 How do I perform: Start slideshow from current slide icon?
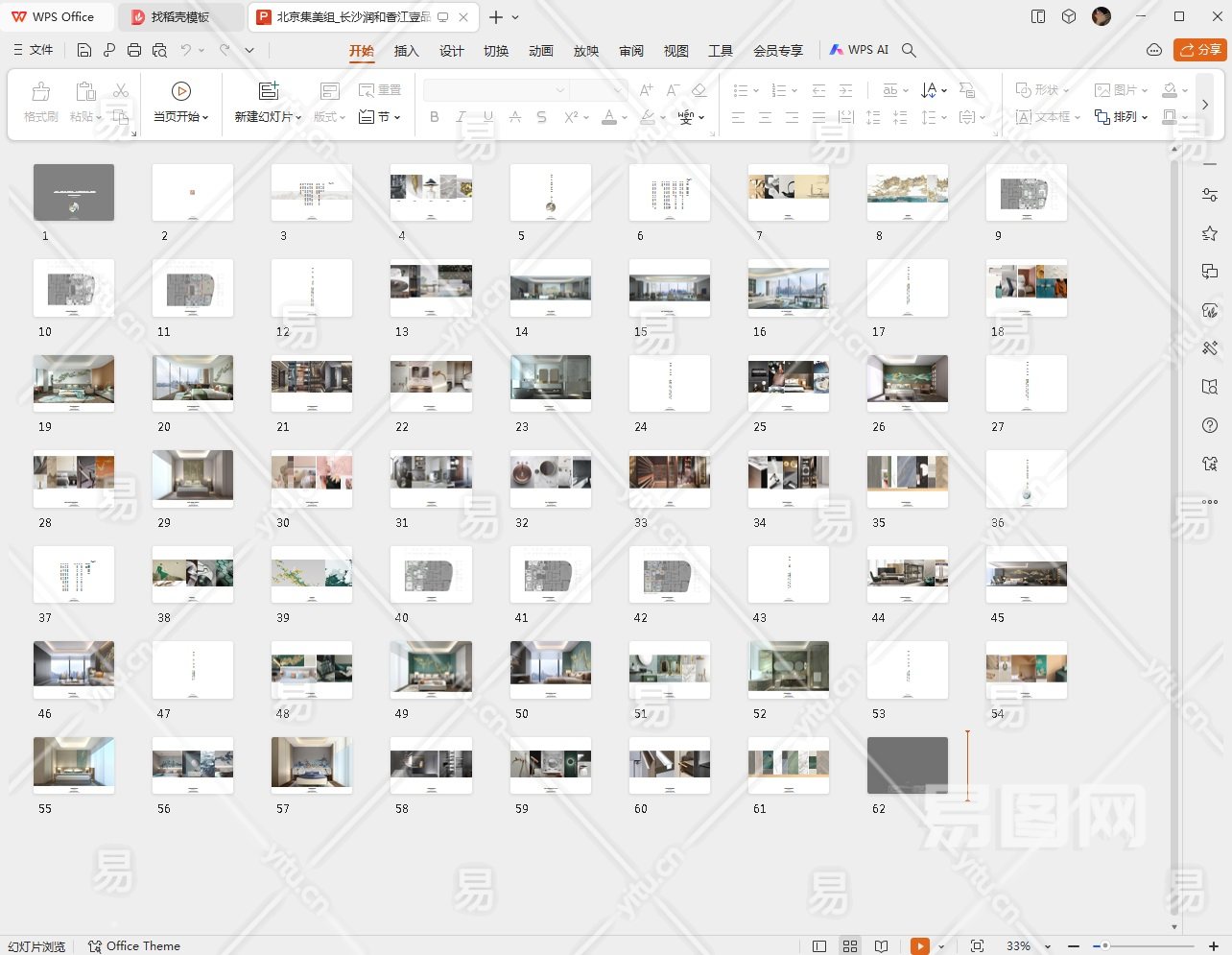(x=180, y=91)
